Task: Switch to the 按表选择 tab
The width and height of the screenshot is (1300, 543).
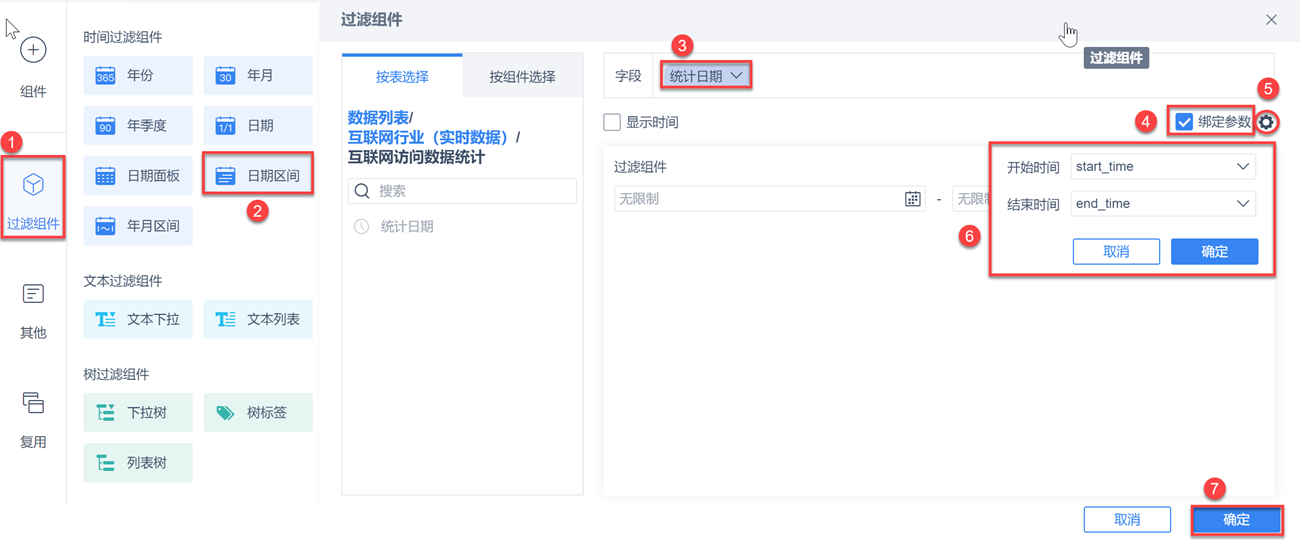Action: click(x=402, y=76)
